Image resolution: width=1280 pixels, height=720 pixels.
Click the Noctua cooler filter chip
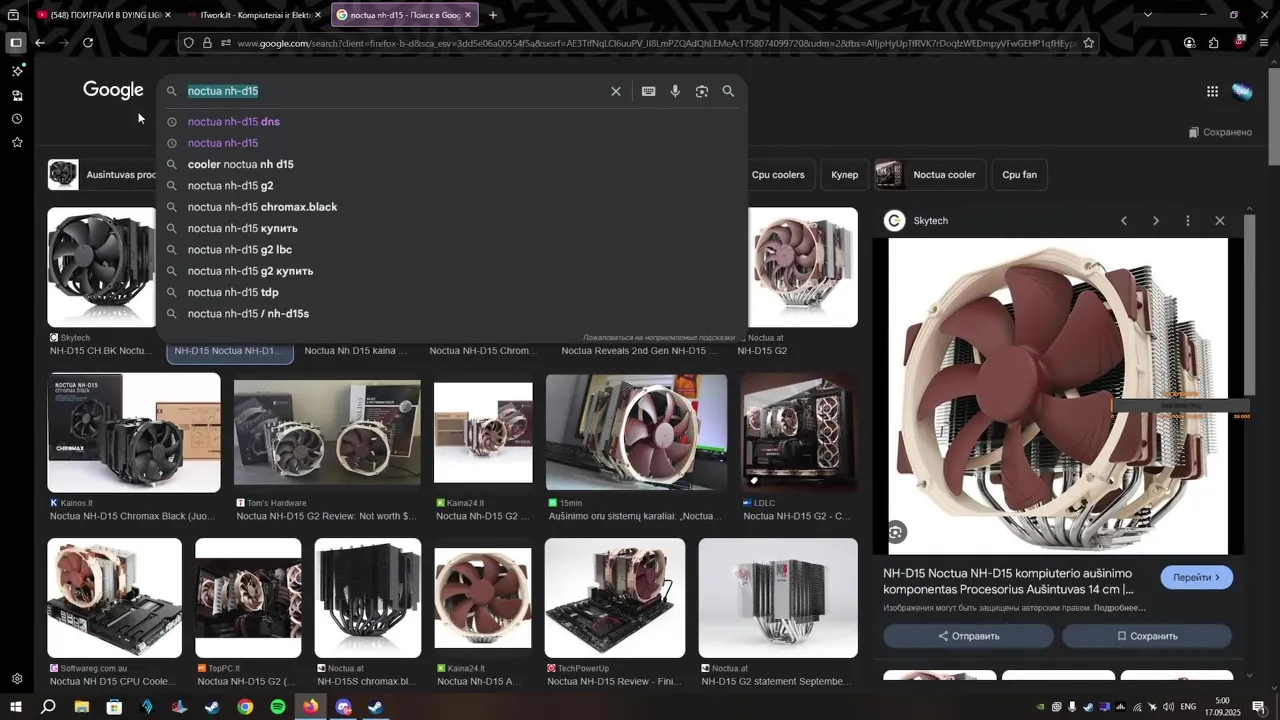tap(930, 175)
